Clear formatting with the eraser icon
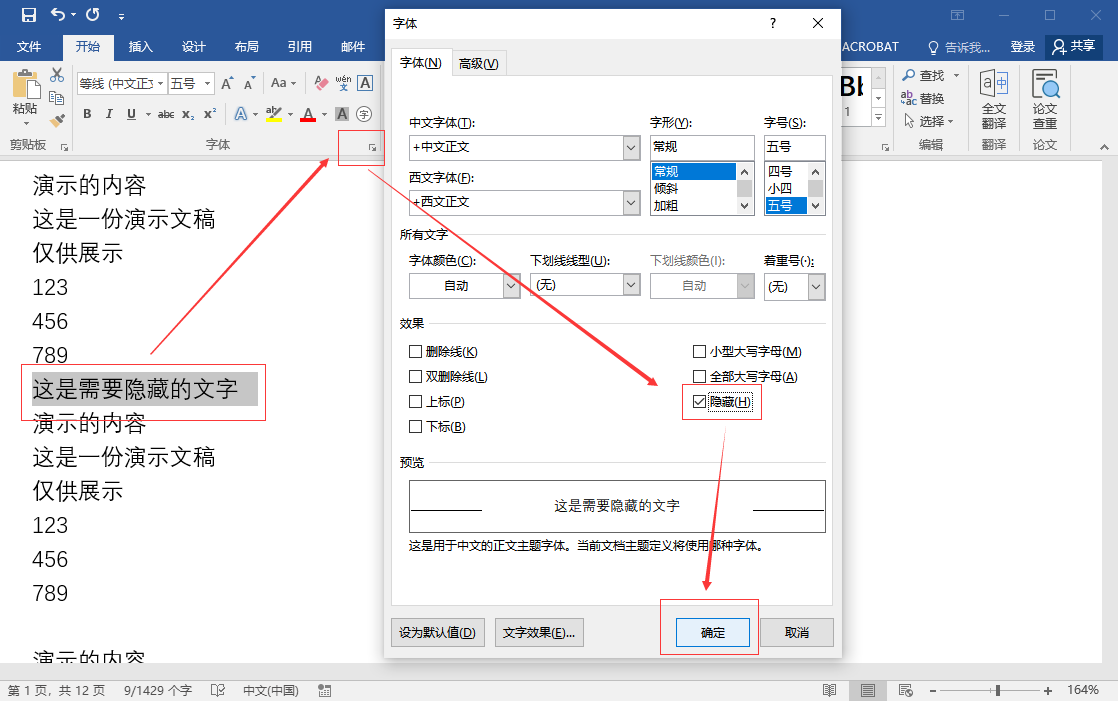This screenshot has height=701, width=1118. point(322,83)
